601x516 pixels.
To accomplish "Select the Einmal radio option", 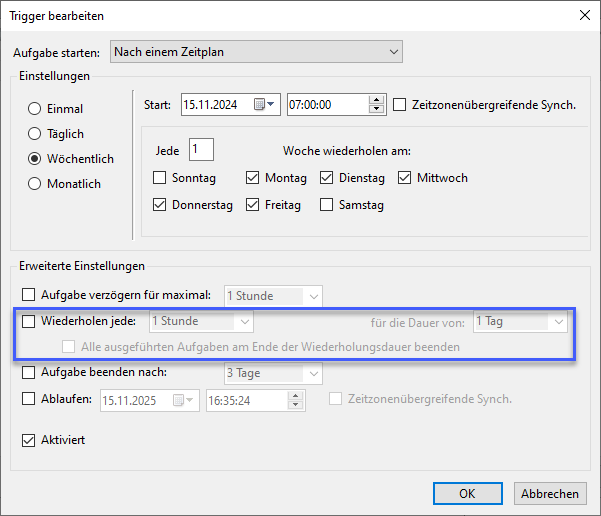I will coord(34,109).
